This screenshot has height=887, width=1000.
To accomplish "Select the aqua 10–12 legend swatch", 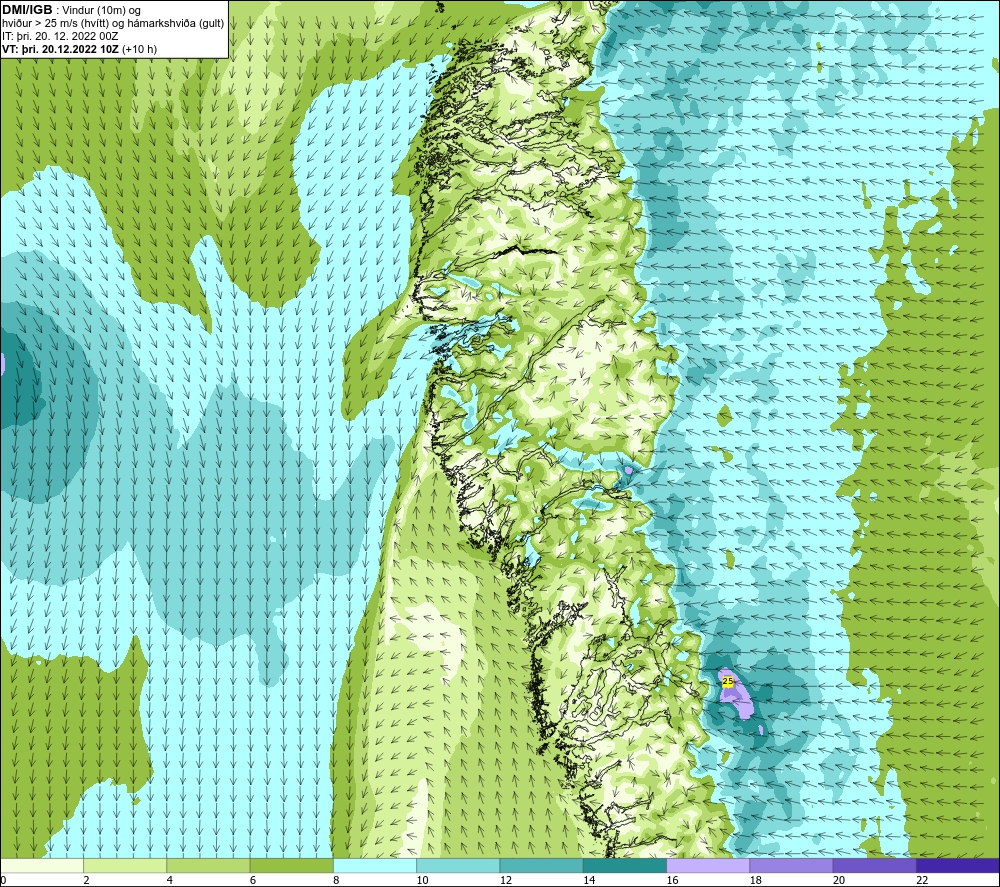I will [458, 865].
